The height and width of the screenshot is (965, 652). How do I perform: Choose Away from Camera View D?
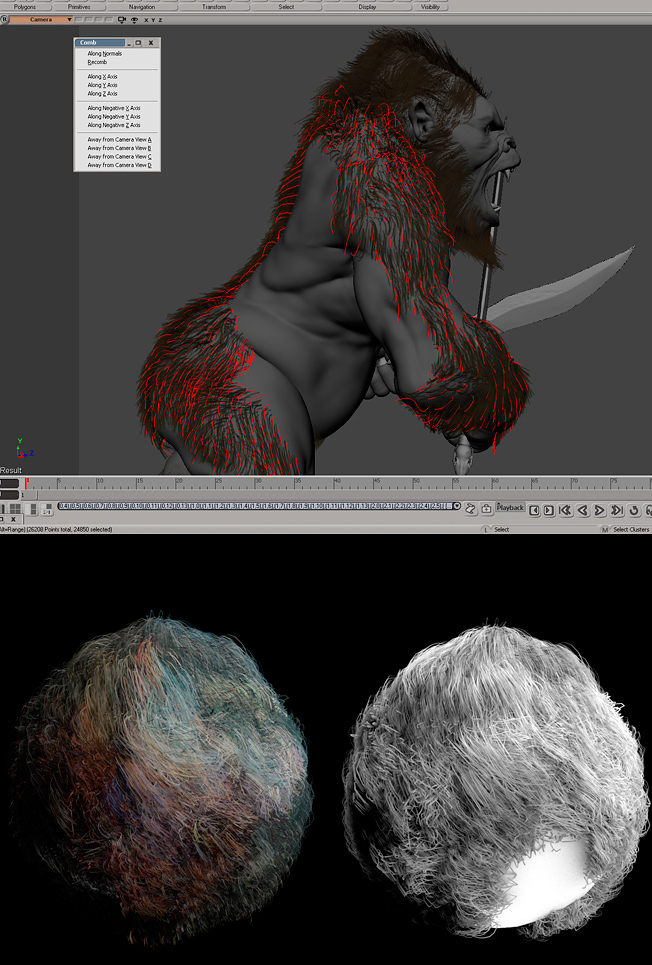[119, 166]
